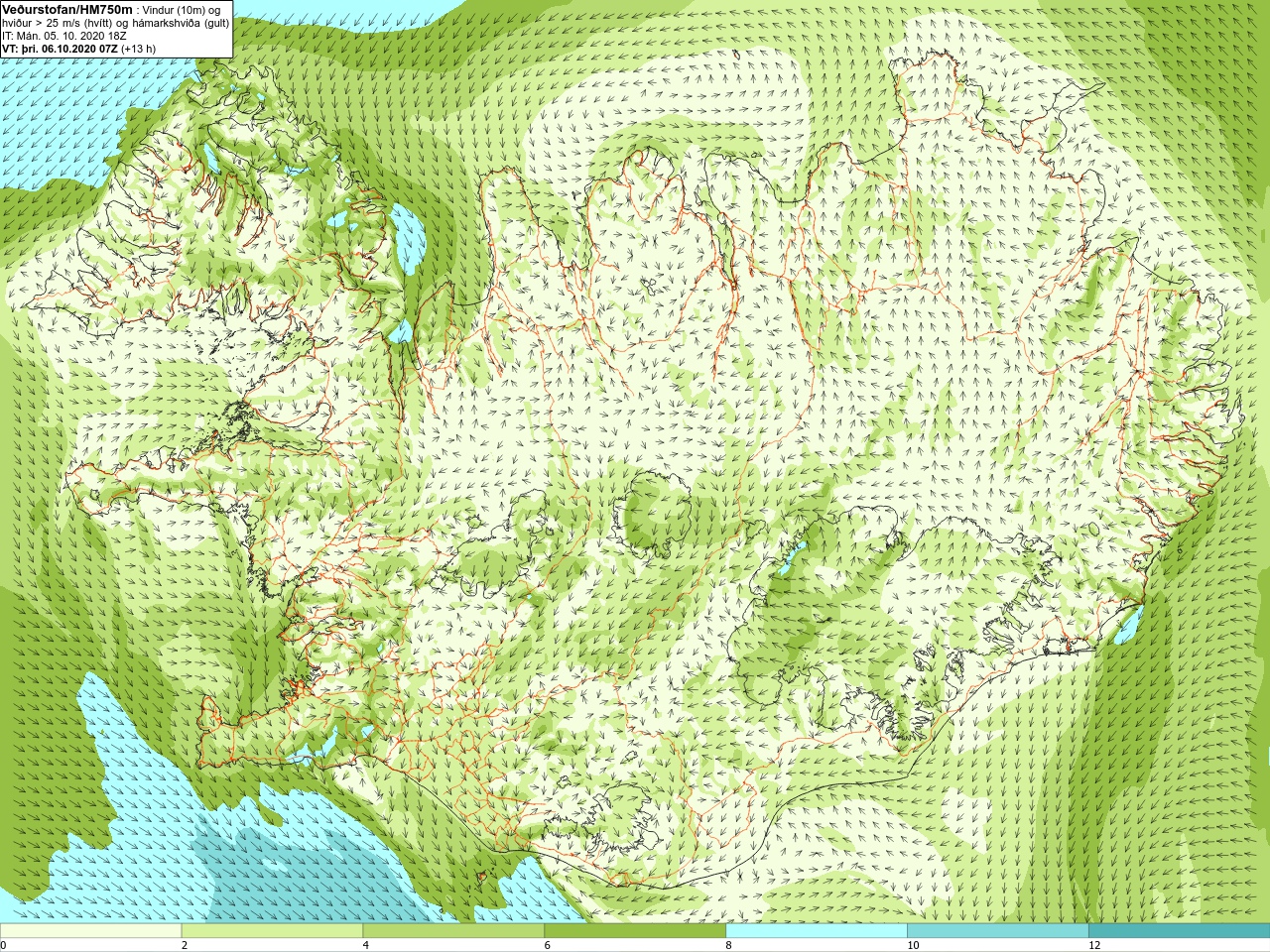1270x952 pixels.
Task: Click the '0' scale label
Action: point(3,945)
